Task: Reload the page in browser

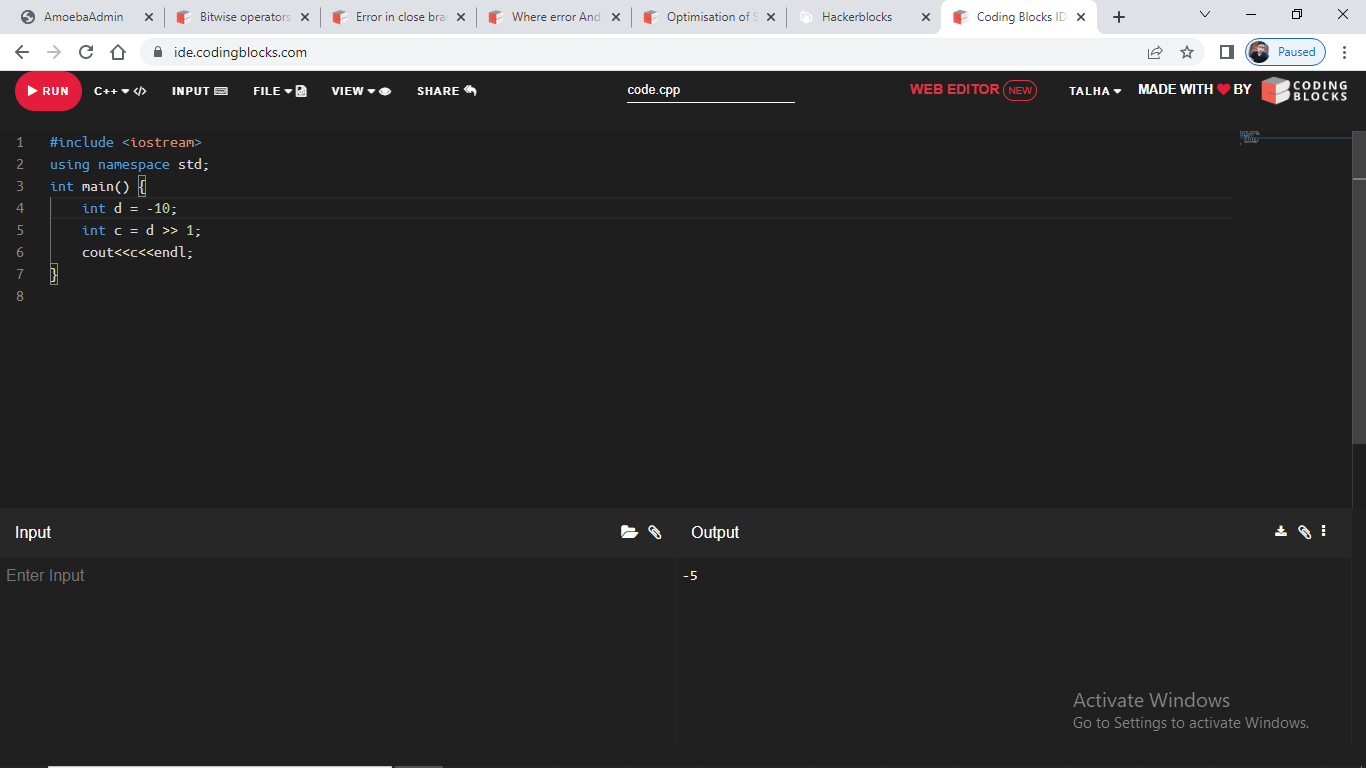Action: (x=86, y=52)
